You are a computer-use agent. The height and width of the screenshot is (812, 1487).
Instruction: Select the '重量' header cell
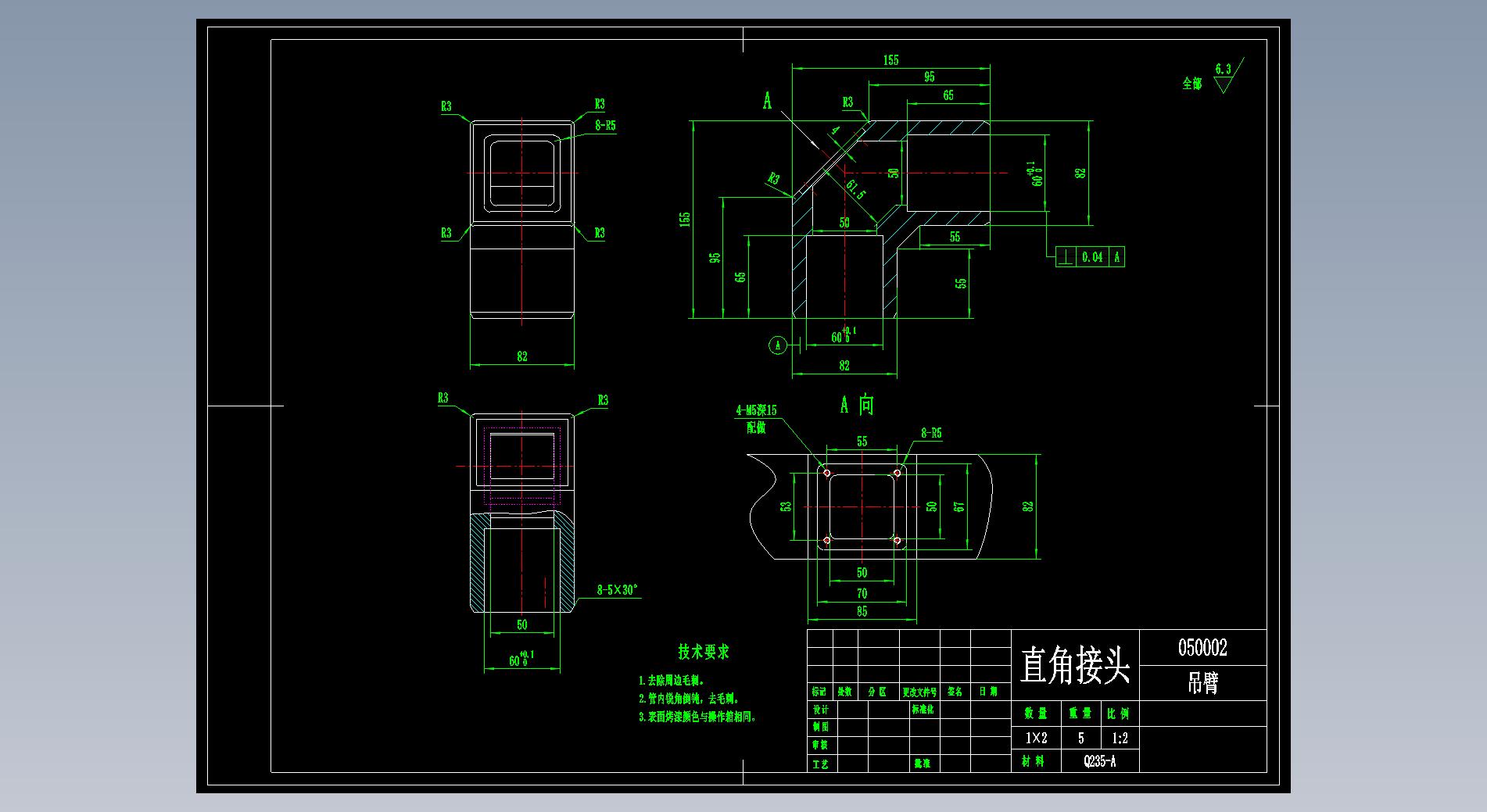tap(1080, 714)
